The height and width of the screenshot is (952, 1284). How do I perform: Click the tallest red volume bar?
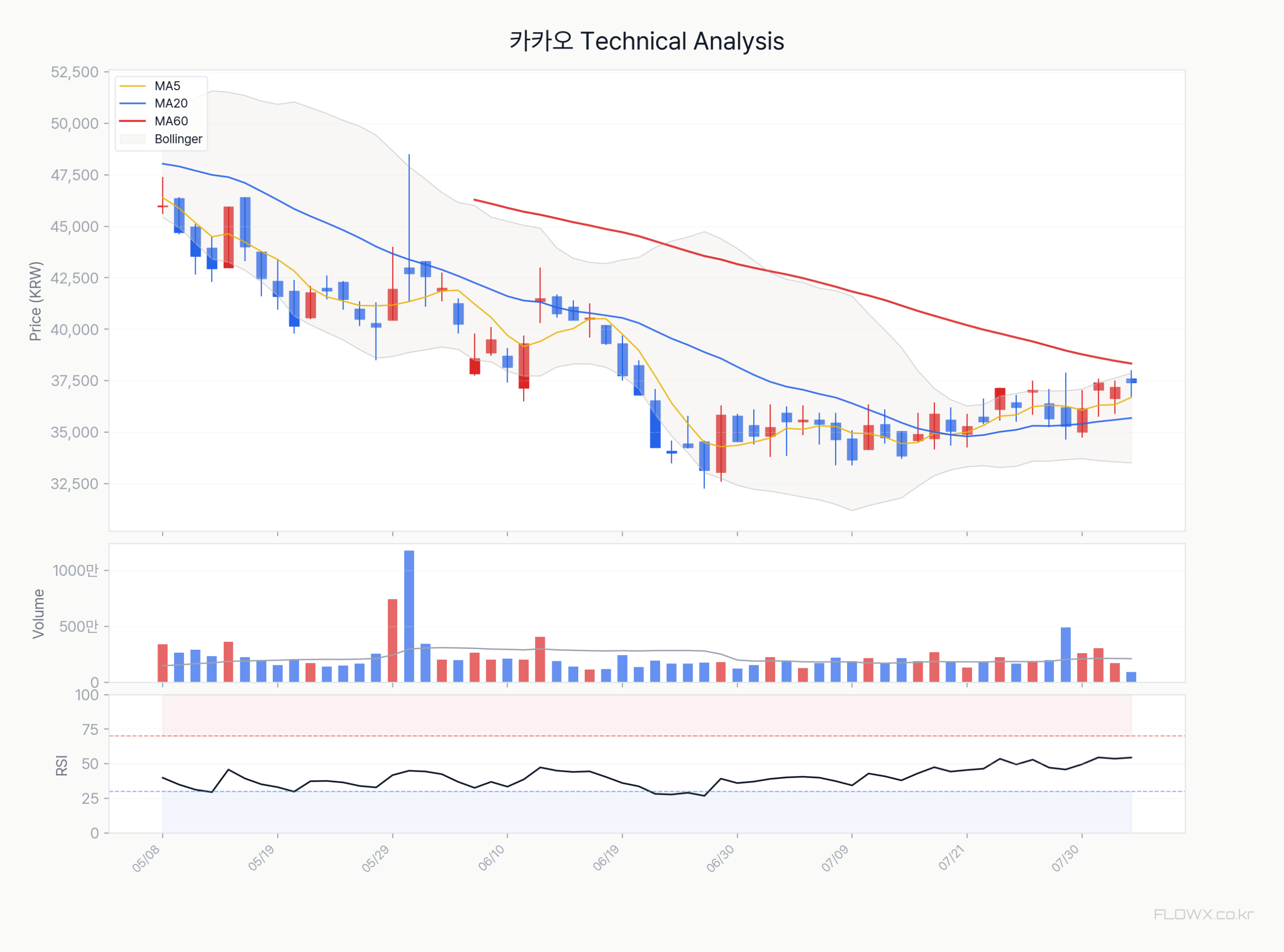coord(393,641)
